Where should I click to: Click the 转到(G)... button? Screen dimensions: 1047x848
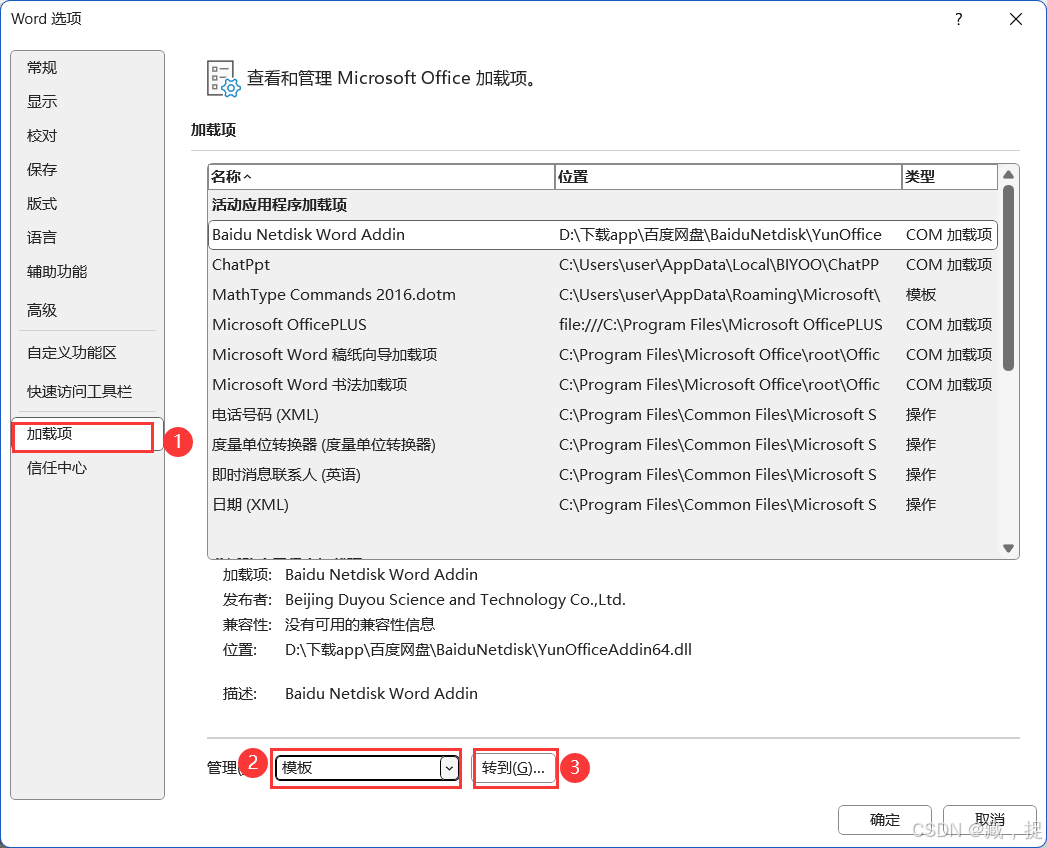515,768
